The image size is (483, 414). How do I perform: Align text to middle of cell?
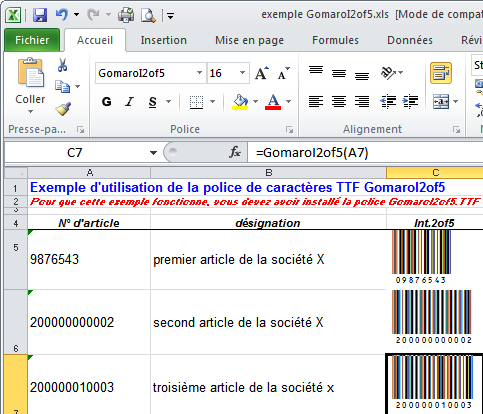[339, 73]
